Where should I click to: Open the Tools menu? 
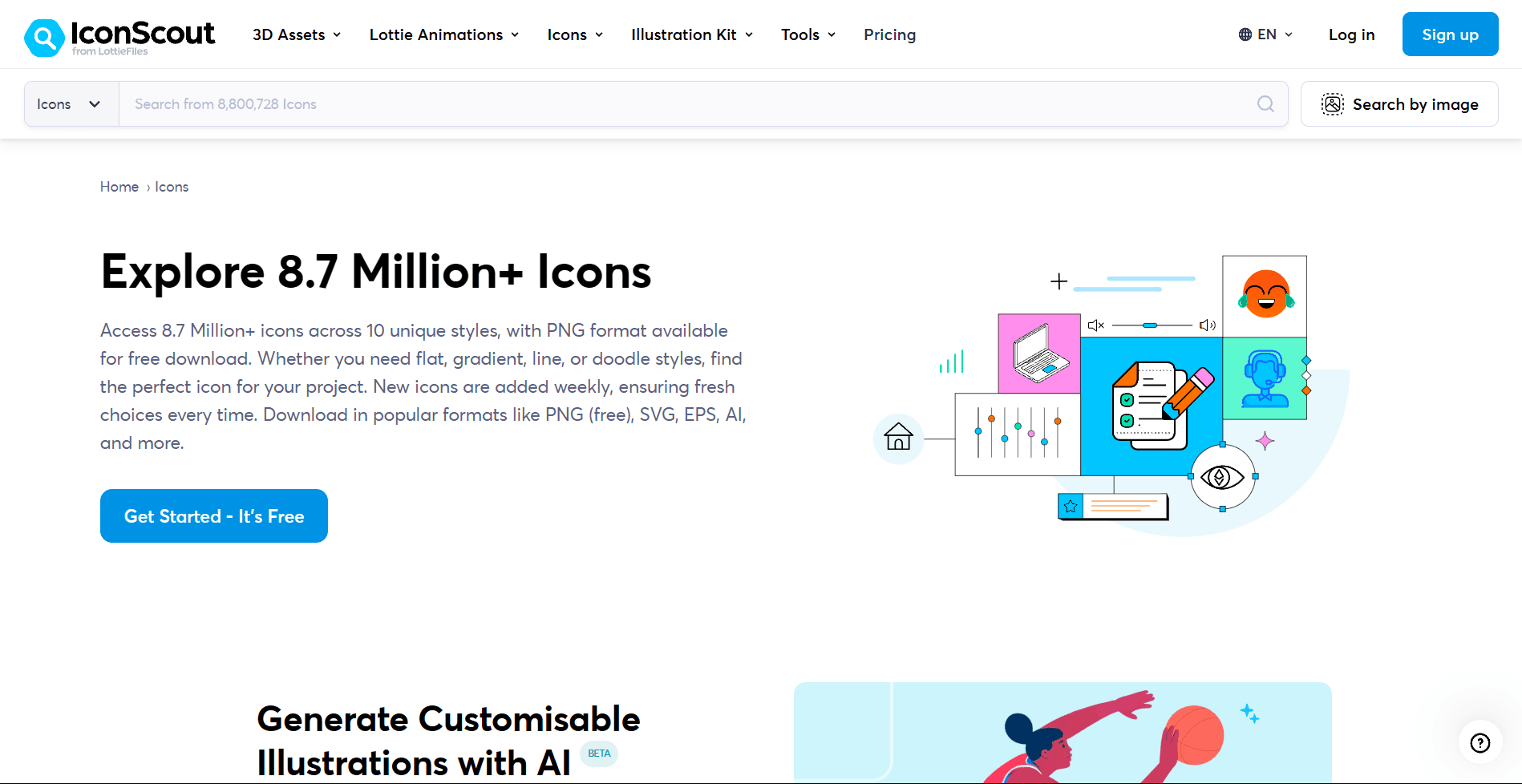[808, 34]
